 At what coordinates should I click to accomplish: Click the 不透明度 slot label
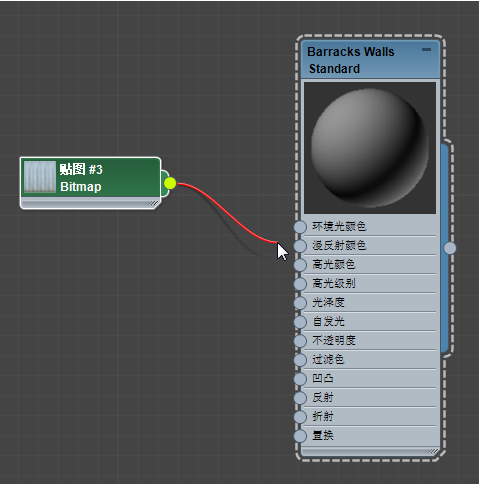tap(334, 341)
